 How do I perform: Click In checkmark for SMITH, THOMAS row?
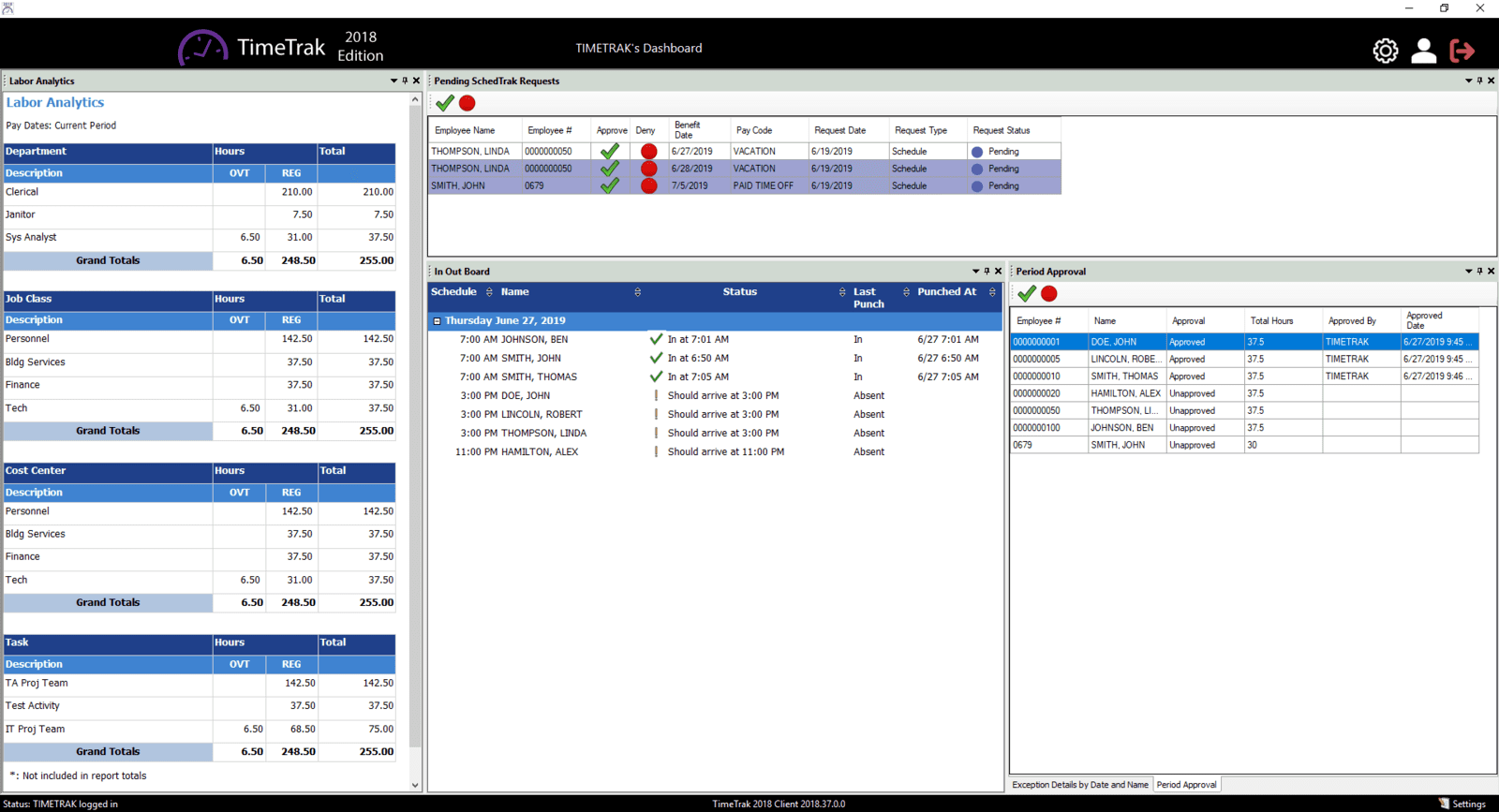[656, 376]
